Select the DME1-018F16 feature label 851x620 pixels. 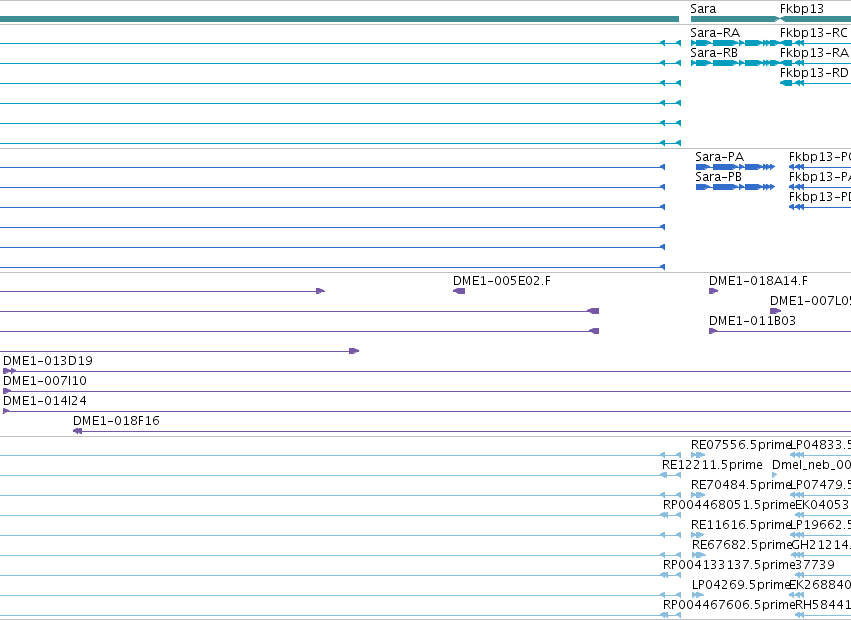116,421
